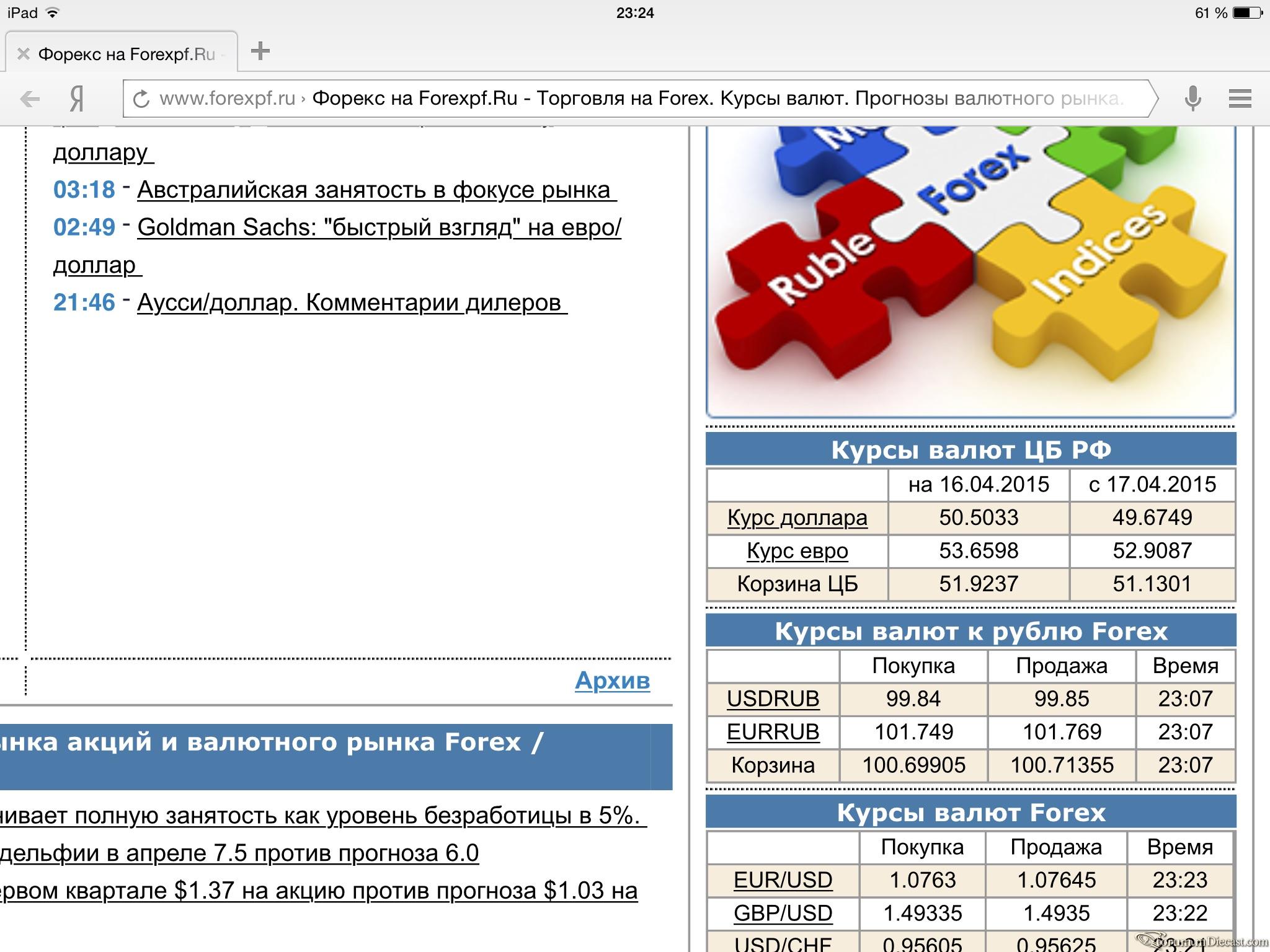
Task: Open the USDRUB rate link
Action: [773, 699]
